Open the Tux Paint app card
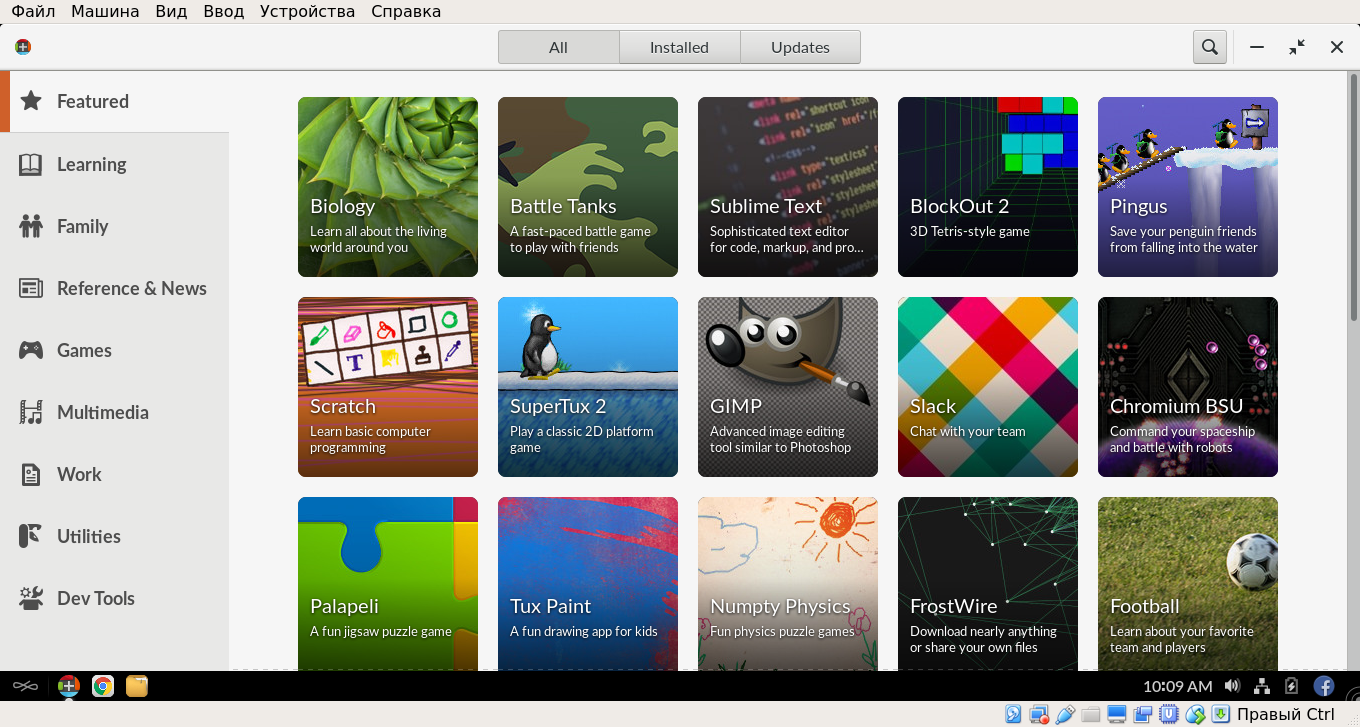The image size is (1360, 727). coord(588,583)
